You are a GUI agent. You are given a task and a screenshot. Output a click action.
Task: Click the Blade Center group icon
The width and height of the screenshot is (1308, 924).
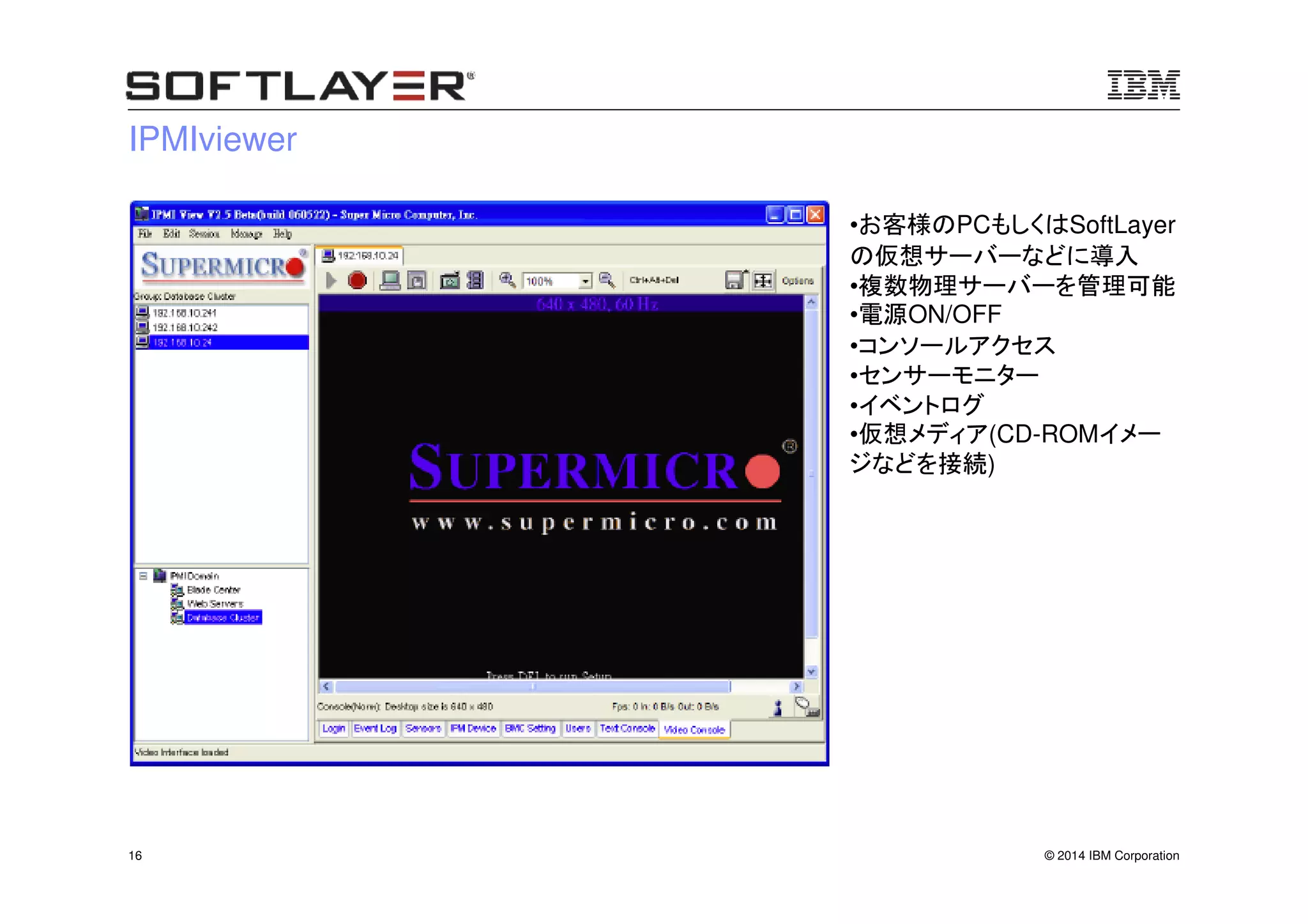pos(178,589)
